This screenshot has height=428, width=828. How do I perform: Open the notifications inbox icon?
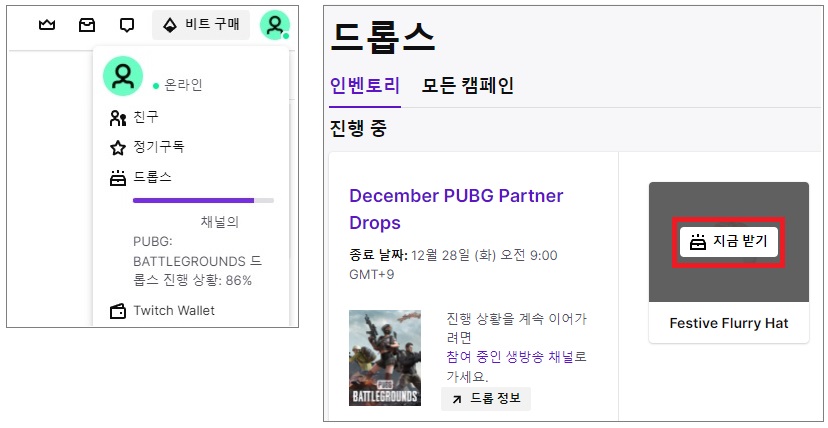[x=87, y=25]
